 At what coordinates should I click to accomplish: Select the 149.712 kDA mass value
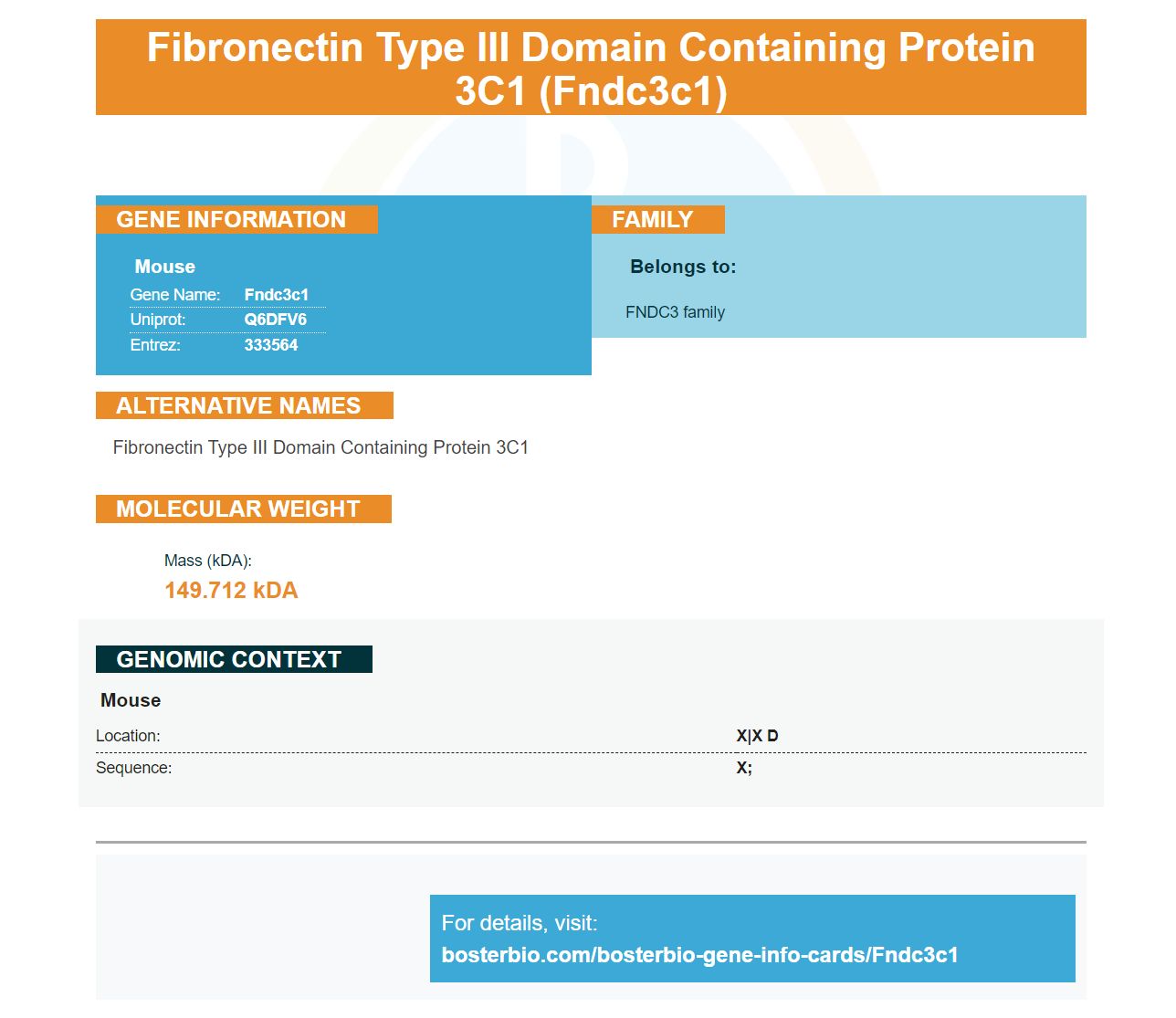coord(231,591)
